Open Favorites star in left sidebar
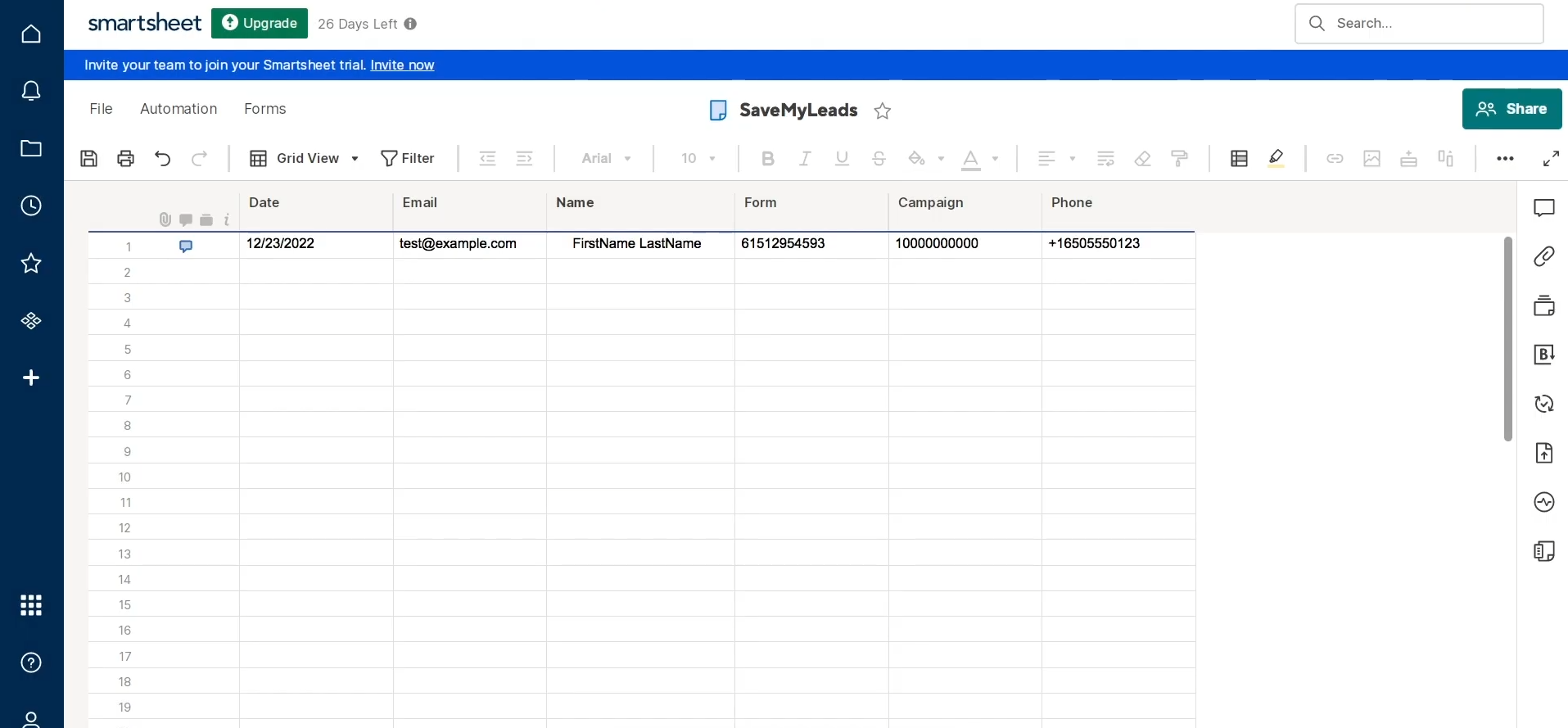The width and height of the screenshot is (1568, 728). 31,263
